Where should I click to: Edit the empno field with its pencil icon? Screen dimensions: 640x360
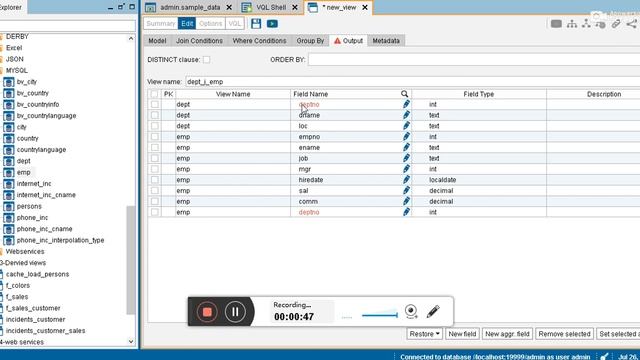point(406,137)
